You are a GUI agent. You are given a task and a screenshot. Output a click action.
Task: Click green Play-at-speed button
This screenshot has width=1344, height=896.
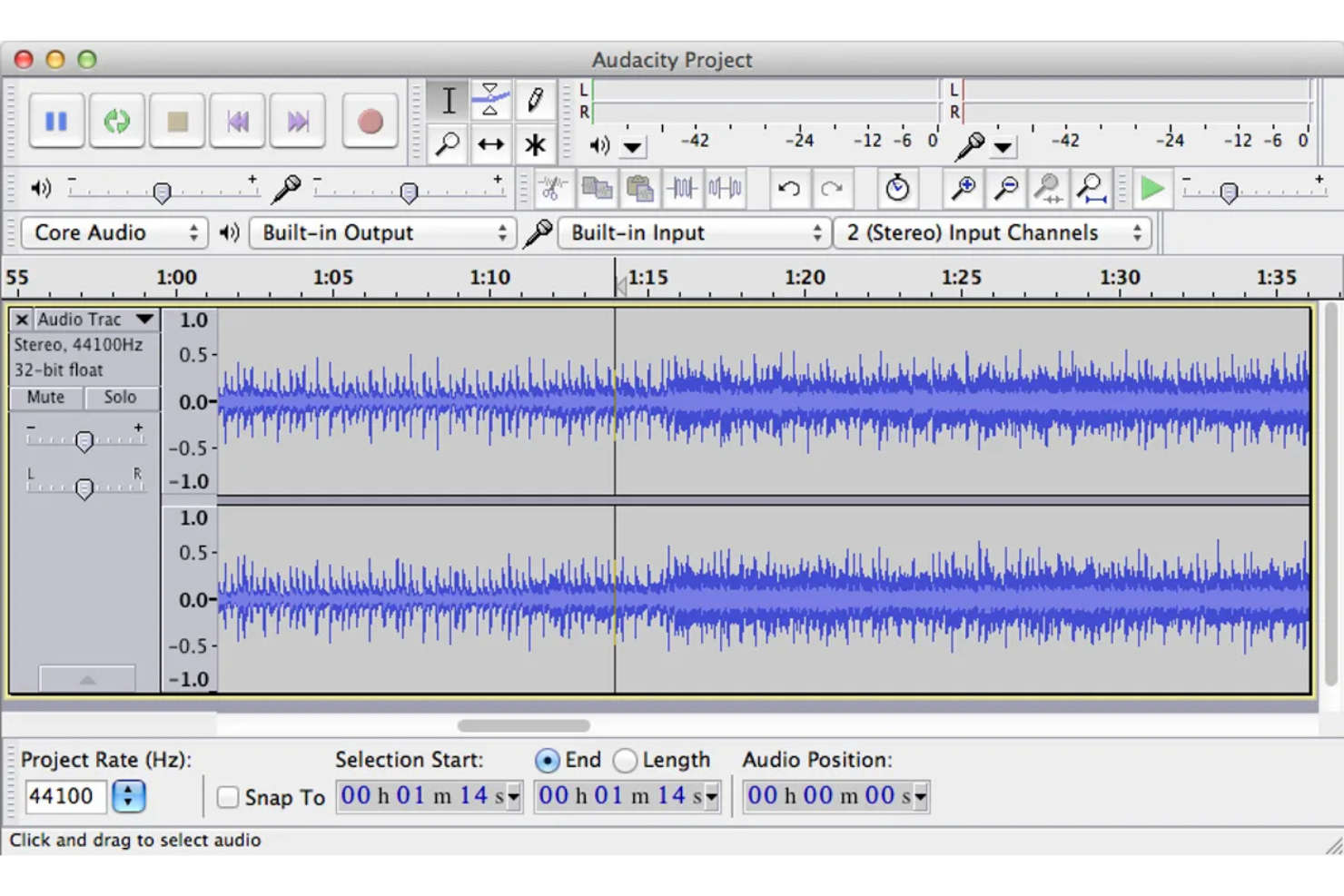pos(1152,189)
